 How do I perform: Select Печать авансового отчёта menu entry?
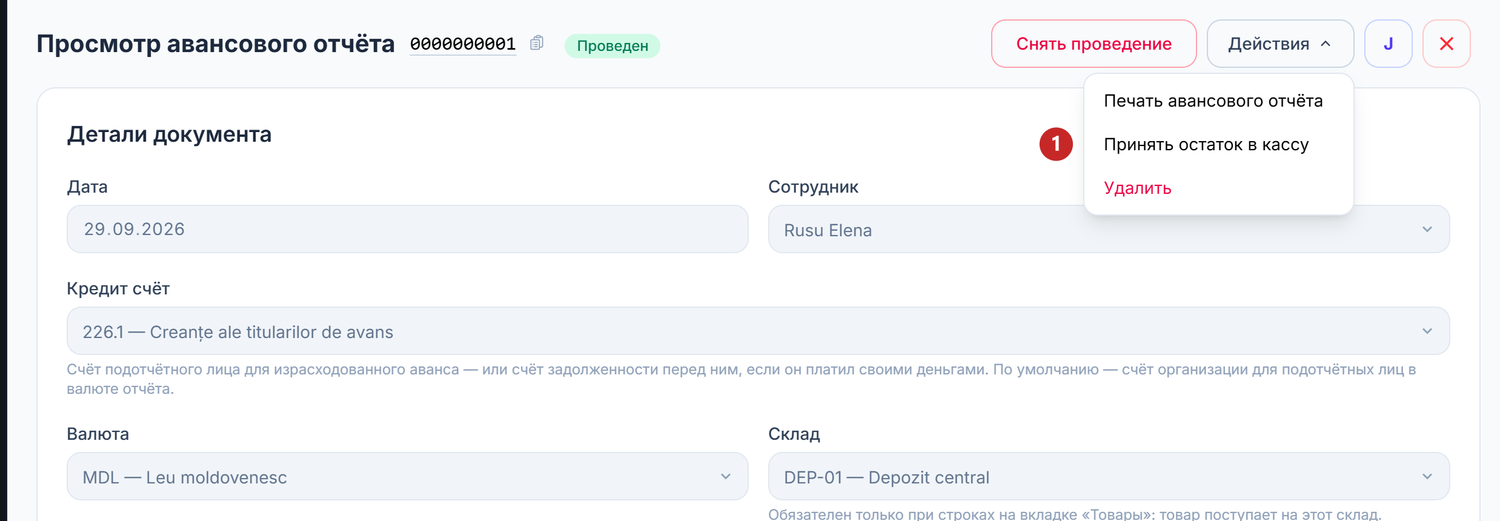(1213, 101)
